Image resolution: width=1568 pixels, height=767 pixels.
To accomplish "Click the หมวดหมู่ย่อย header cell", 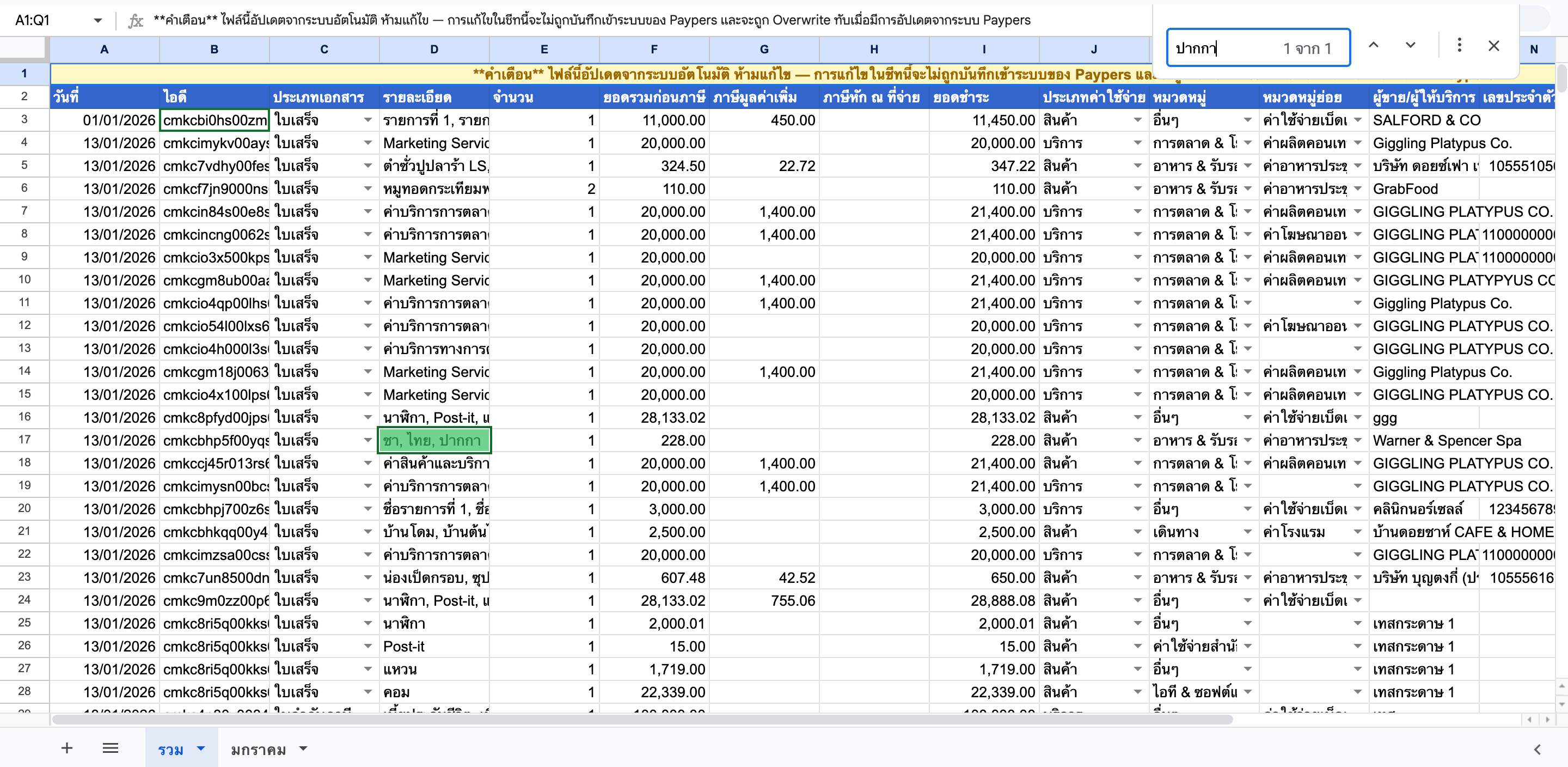I will pyautogui.click(x=1314, y=97).
